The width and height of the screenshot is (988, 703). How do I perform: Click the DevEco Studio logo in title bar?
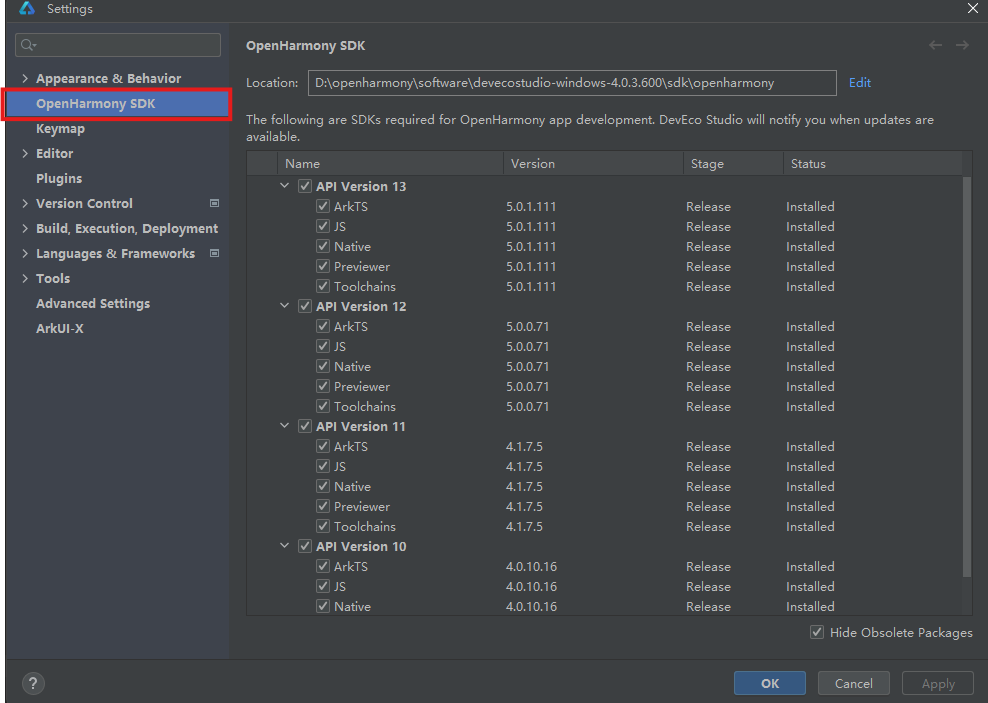pyautogui.click(x=27, y=9)
